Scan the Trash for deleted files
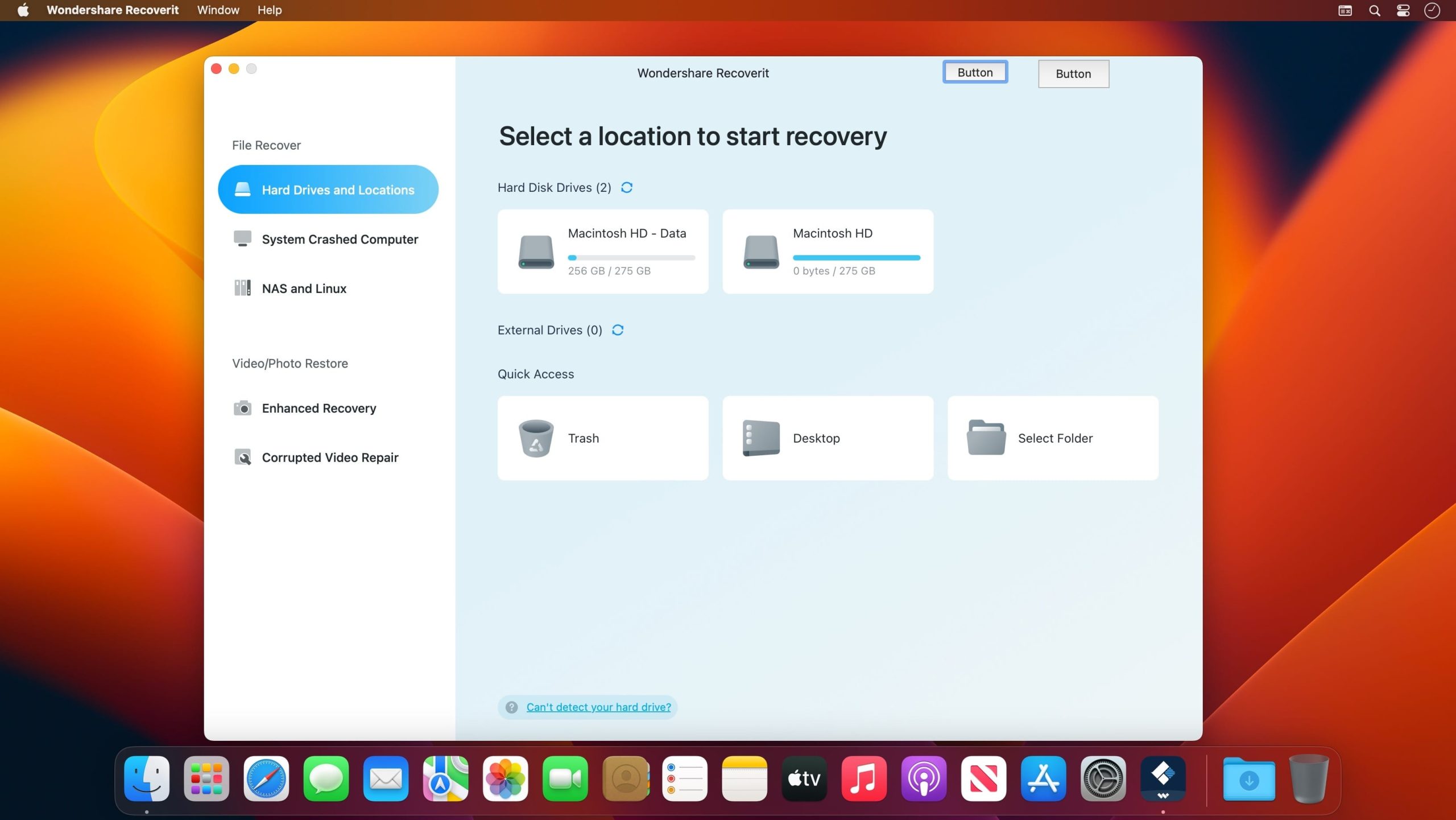This screenshot has height=820, width=1456. click(602, 438)
